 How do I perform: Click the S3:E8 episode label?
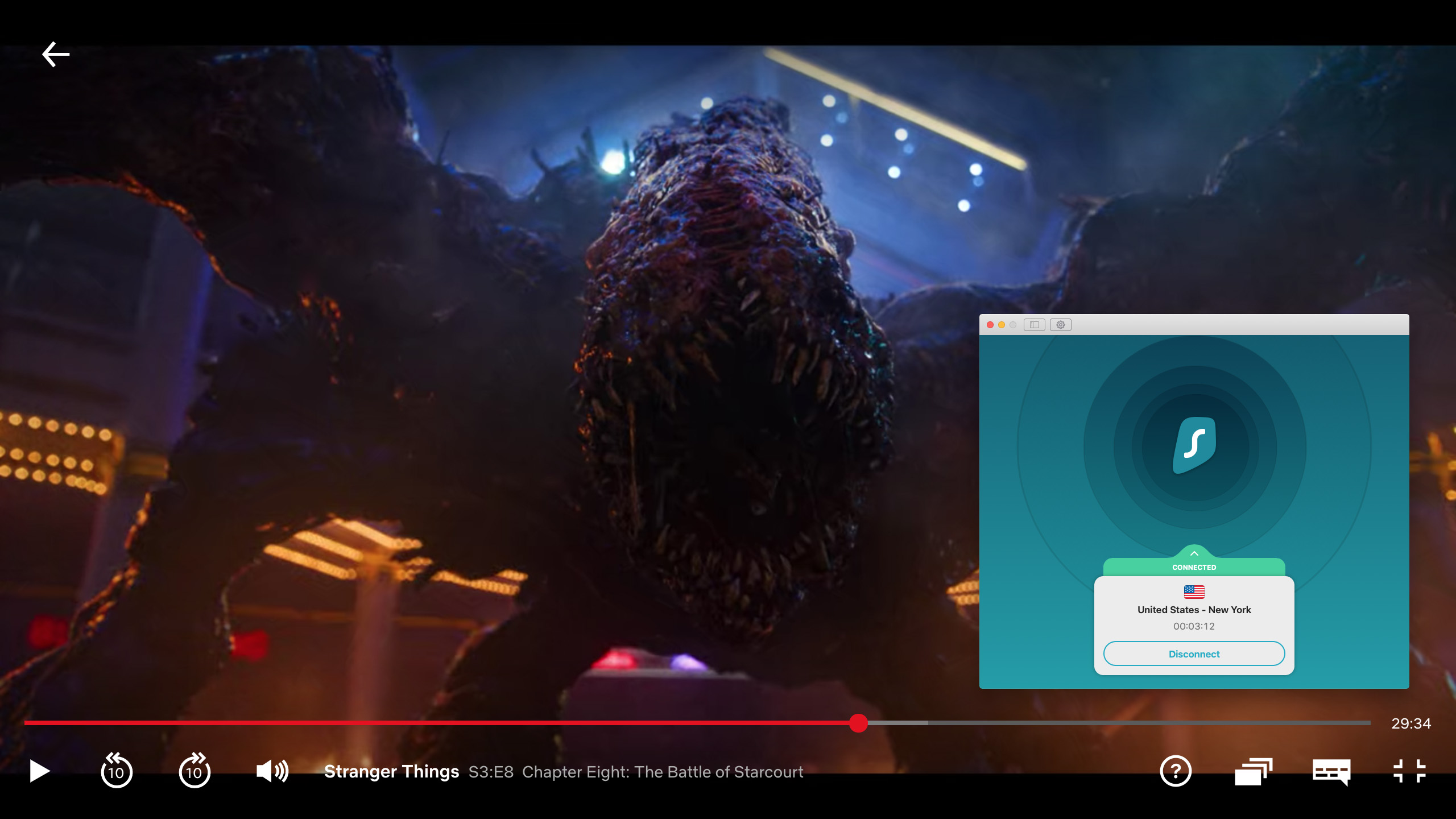[x=491, y=772]
